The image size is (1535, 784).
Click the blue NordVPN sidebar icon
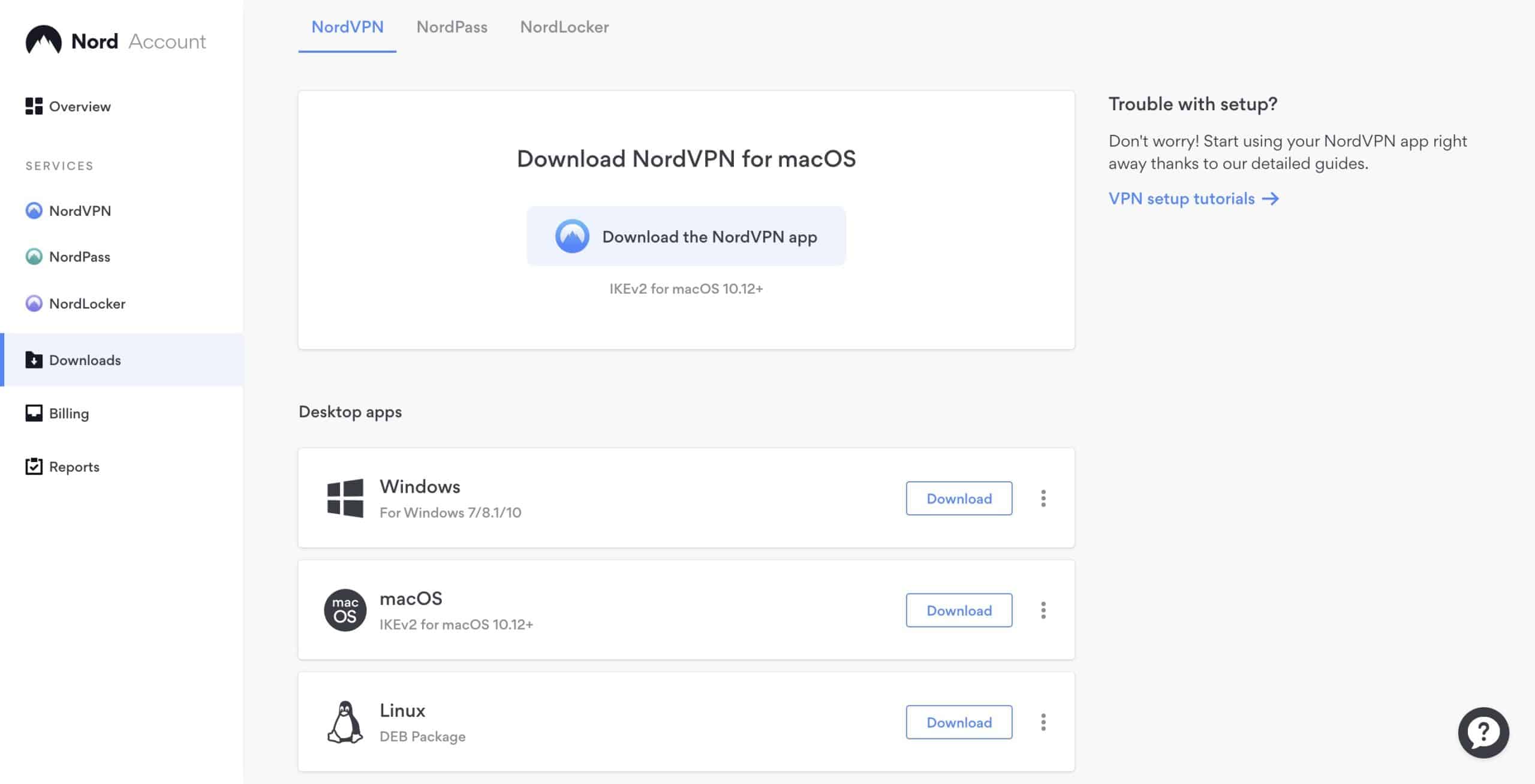pos(34,210)
